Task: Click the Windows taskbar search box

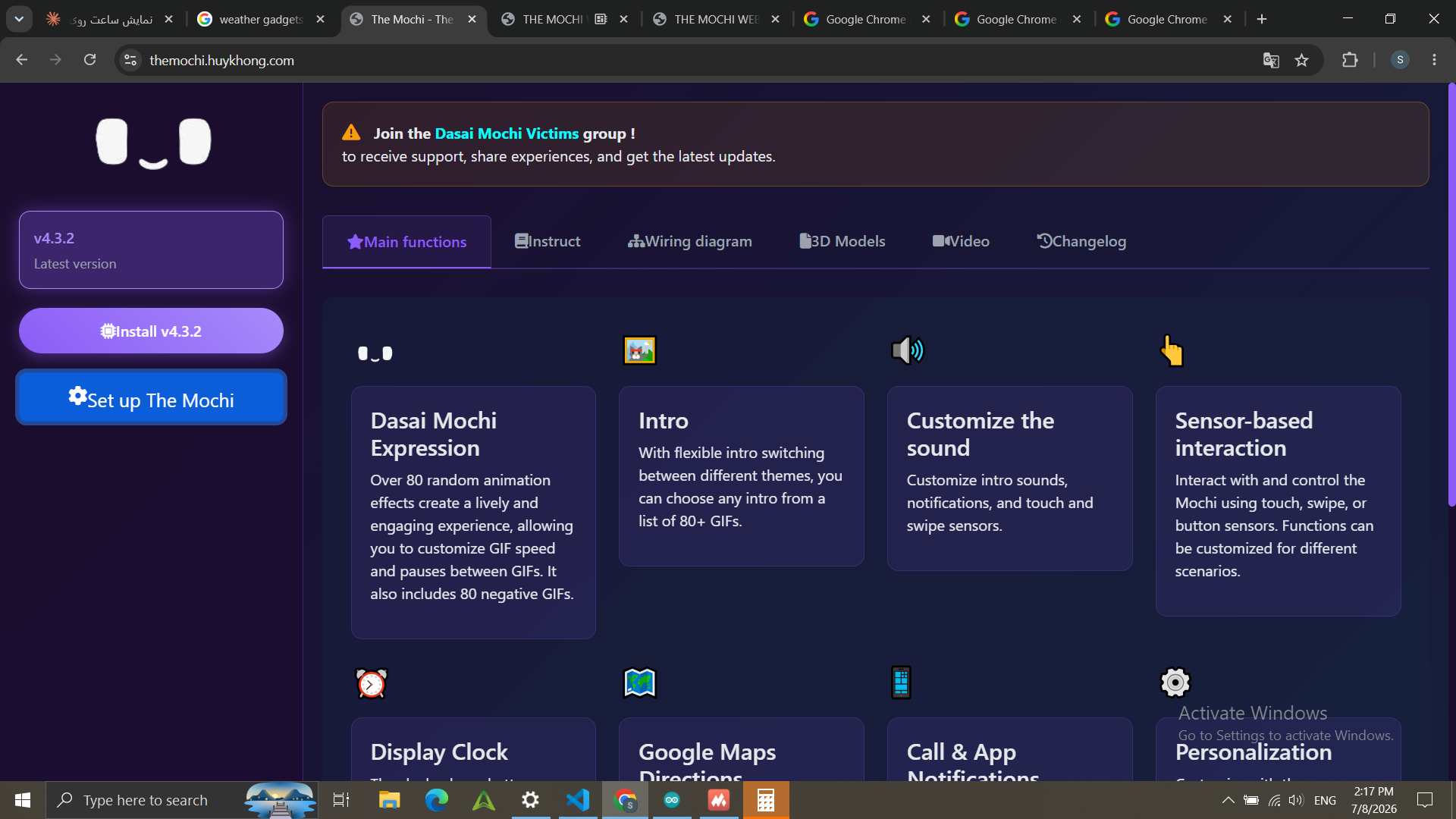Action: click(182, 800)
